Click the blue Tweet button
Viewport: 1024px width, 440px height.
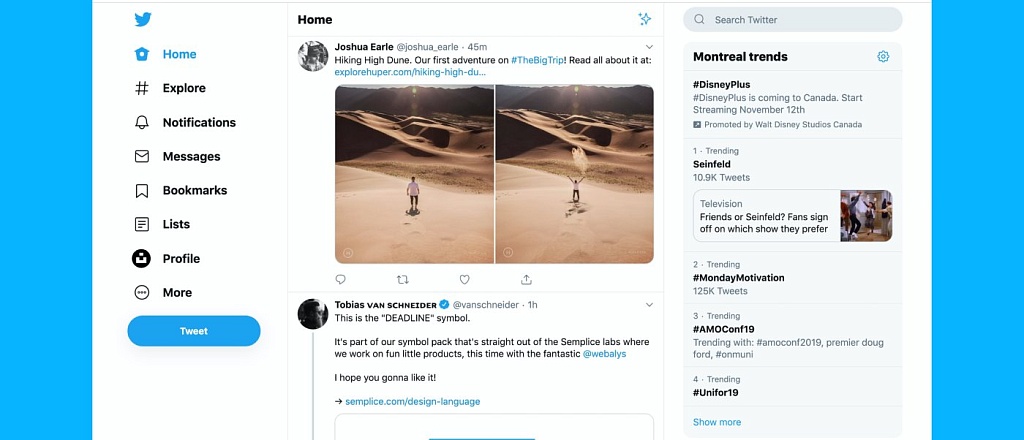[x=194, y=331]
